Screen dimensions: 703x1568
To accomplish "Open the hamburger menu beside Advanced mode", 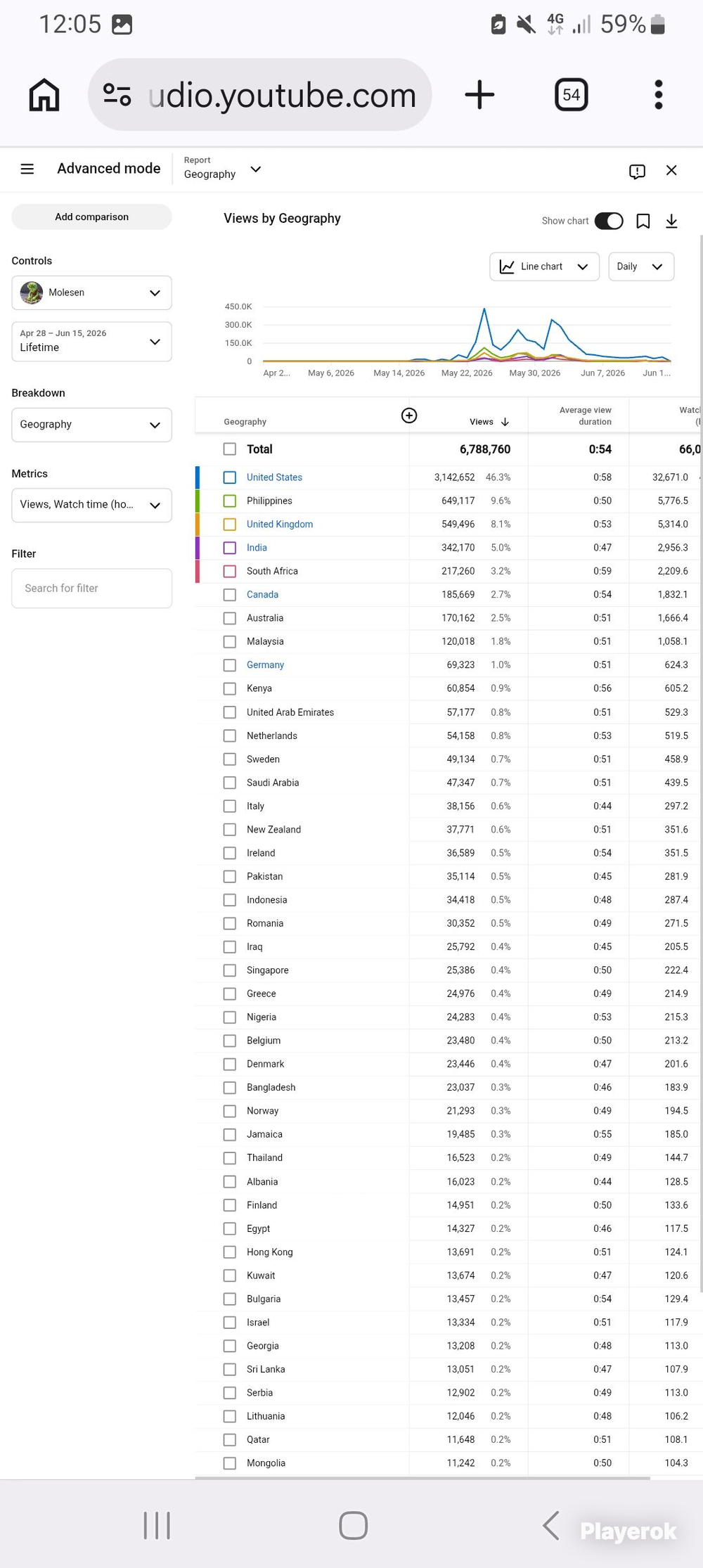I will [27, 169].
